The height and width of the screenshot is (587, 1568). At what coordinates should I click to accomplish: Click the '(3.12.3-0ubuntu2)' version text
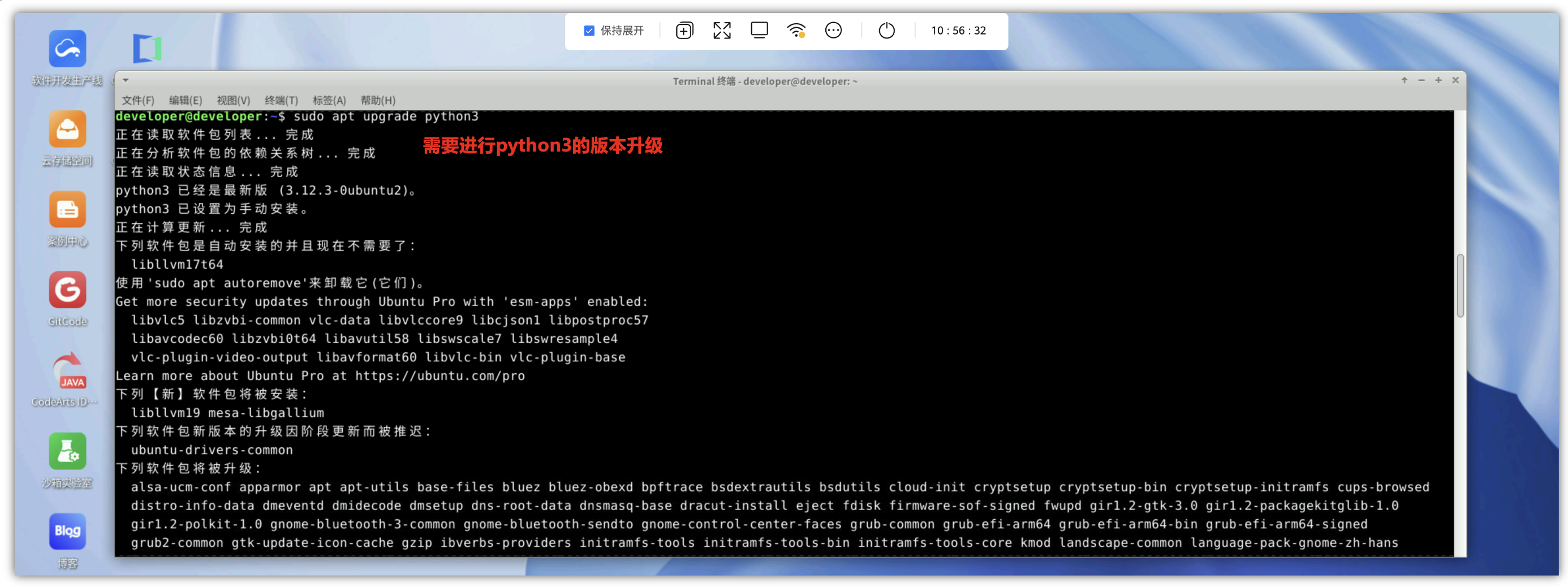[343, 191]
